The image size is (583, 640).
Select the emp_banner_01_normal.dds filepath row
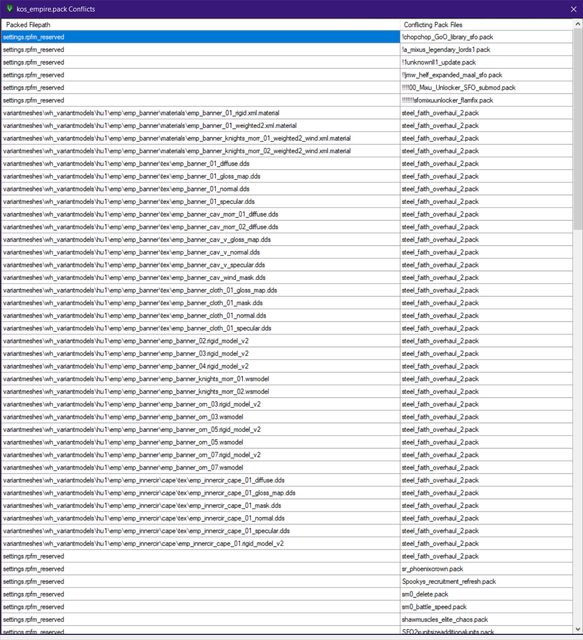point(200,189)
